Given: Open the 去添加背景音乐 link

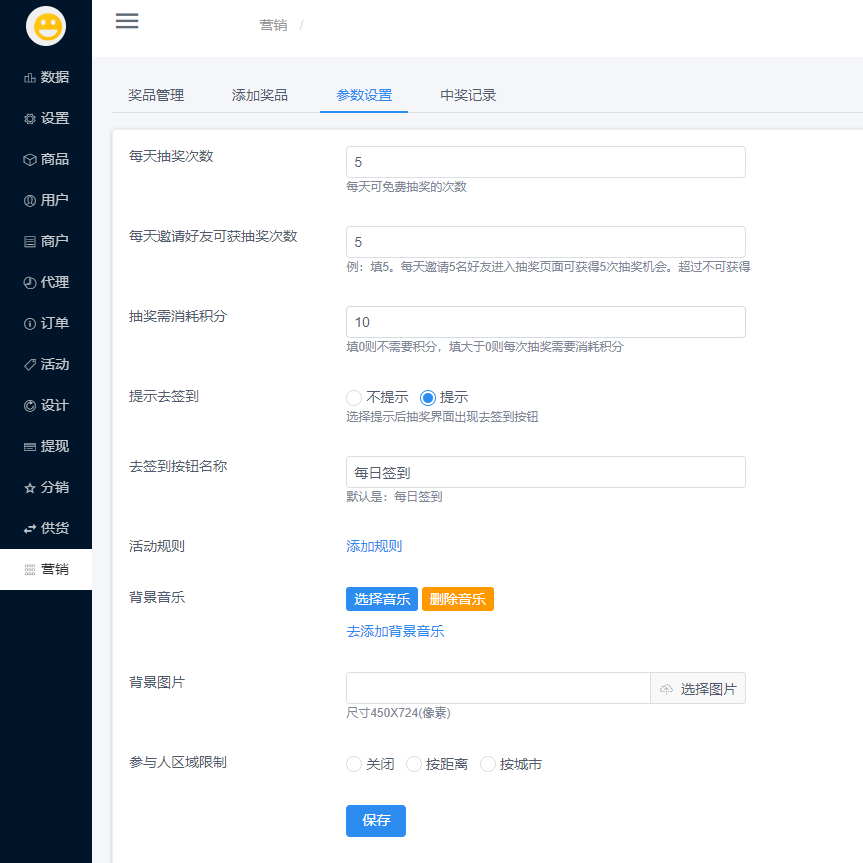Looking at the screenshot, I should click(x=395, y=631).
